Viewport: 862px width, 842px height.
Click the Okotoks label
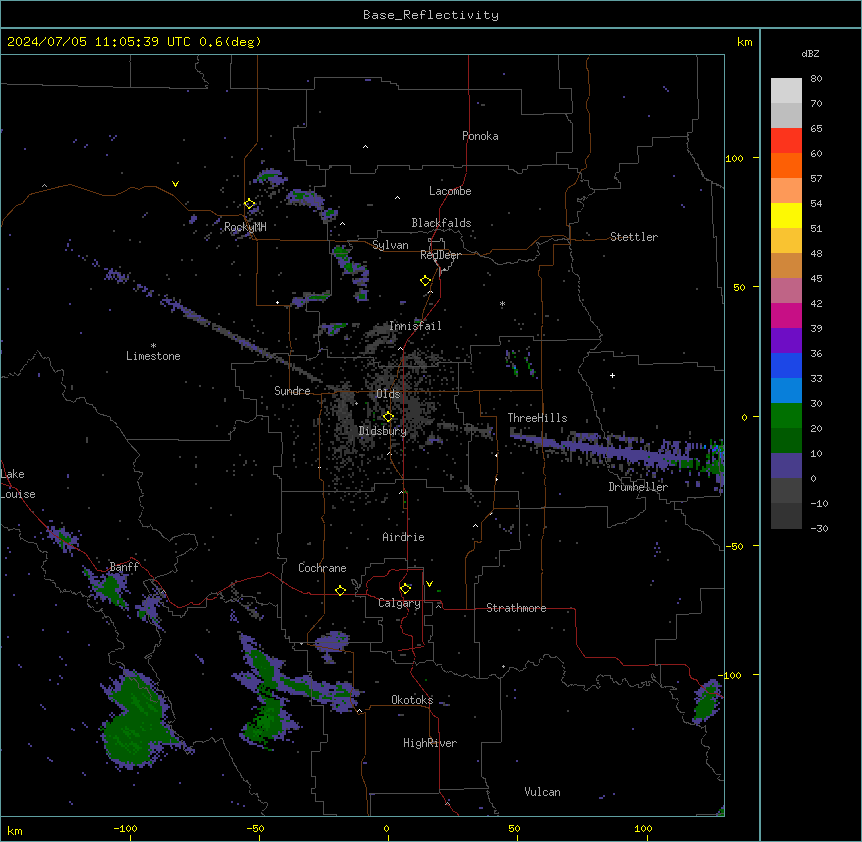coord(412,700)
